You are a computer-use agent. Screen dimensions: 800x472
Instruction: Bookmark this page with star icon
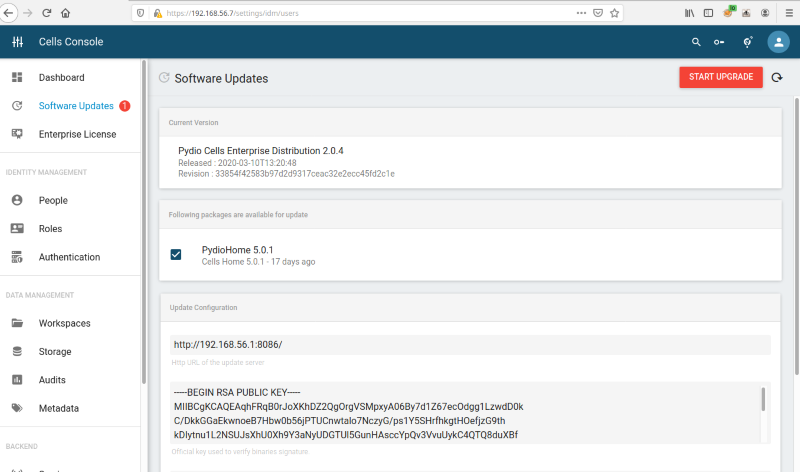pyautogui.click(x=614, y=13)
